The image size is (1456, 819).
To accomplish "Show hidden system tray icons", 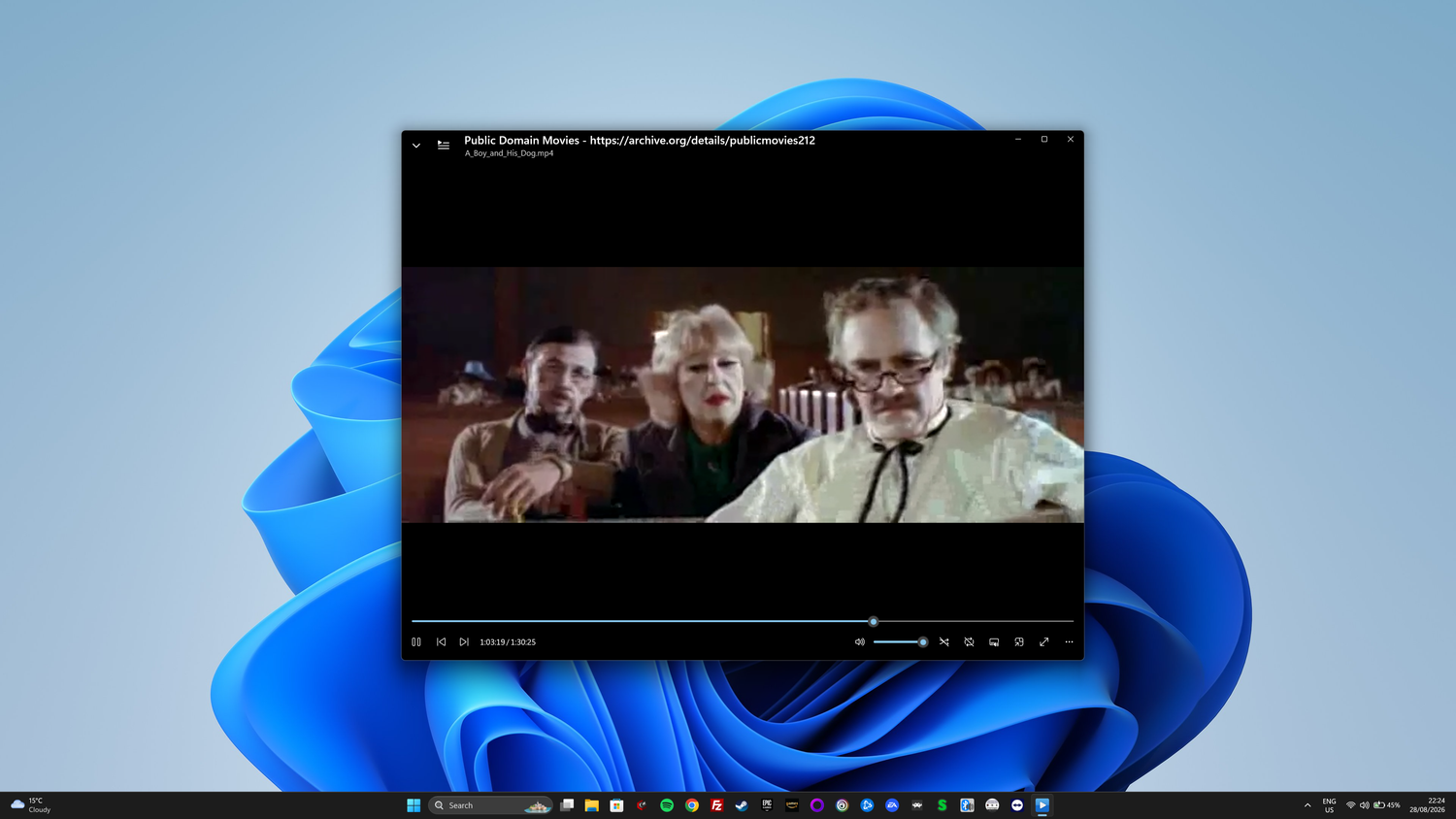I will tap(1307, 805).
